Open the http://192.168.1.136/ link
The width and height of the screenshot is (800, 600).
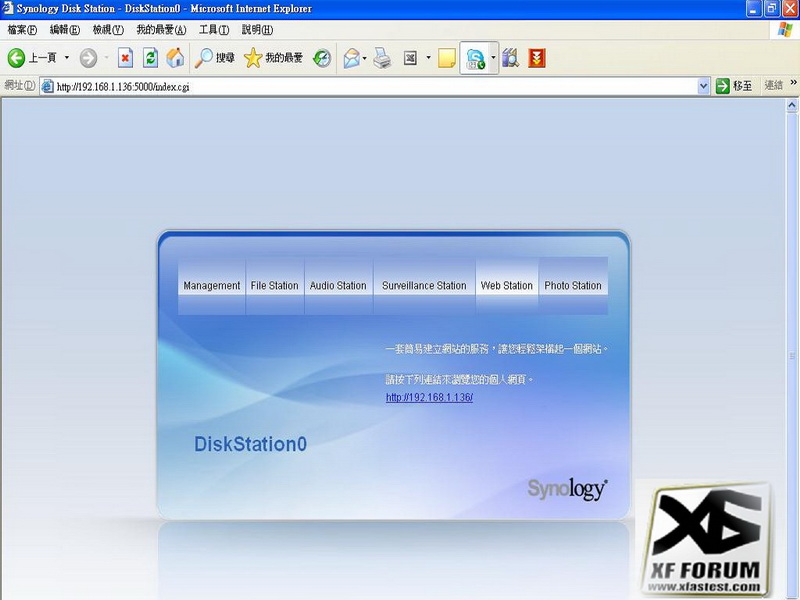[429, 397]
